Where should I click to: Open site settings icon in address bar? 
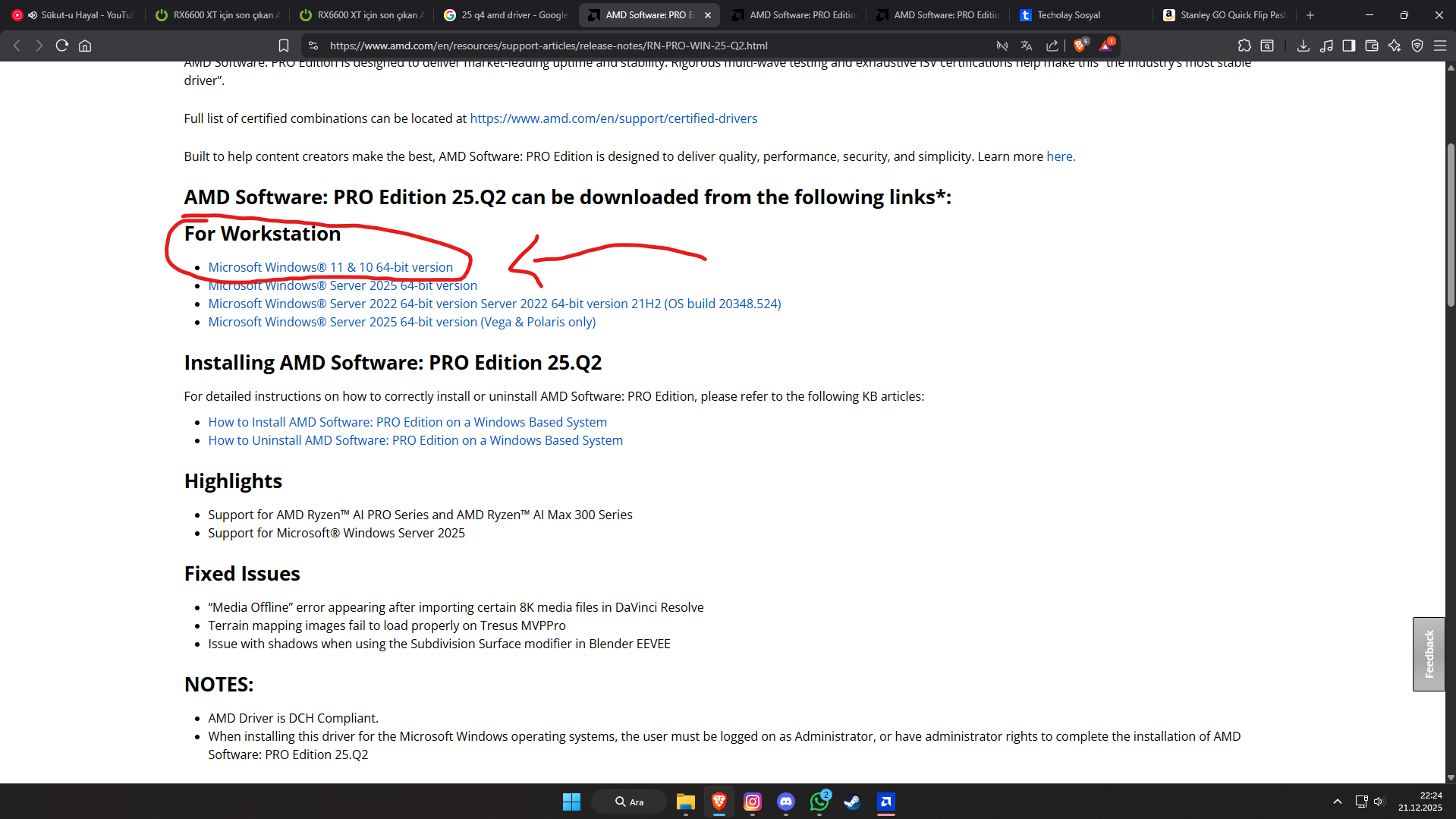point(313,46)
